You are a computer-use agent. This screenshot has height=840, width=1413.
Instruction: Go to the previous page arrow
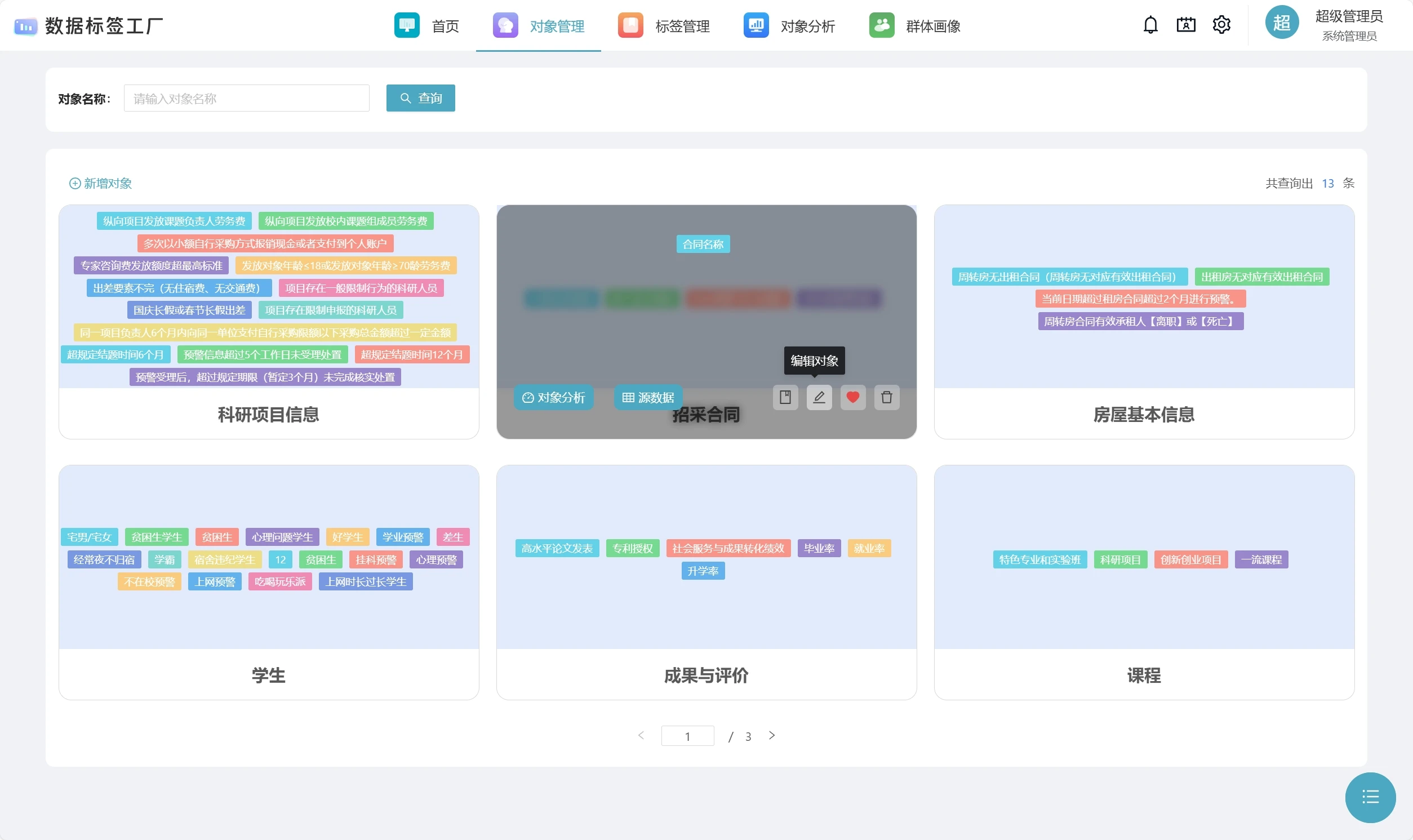click(641, 735)
